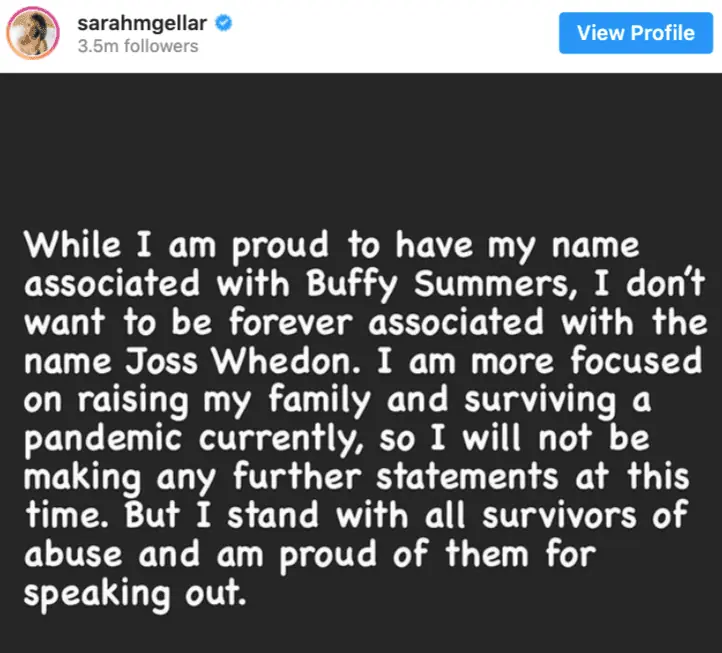The height and width of the screenshot is (653, 722).
Task: Click the word "currently," in the statement
Action: 265,440
